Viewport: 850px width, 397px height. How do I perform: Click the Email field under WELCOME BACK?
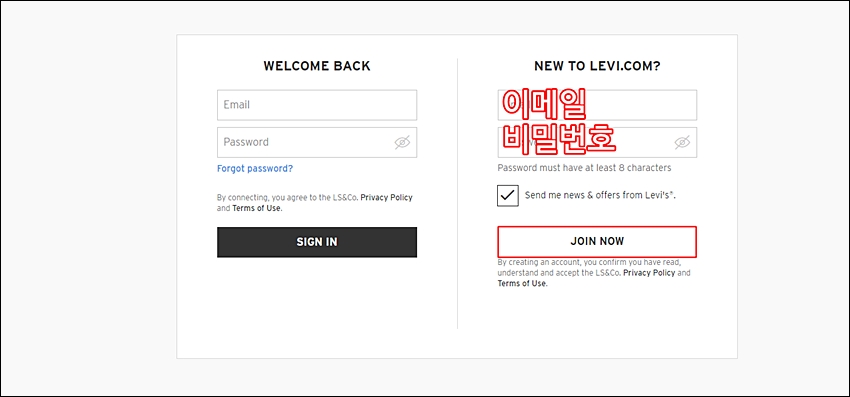[317, 105]
